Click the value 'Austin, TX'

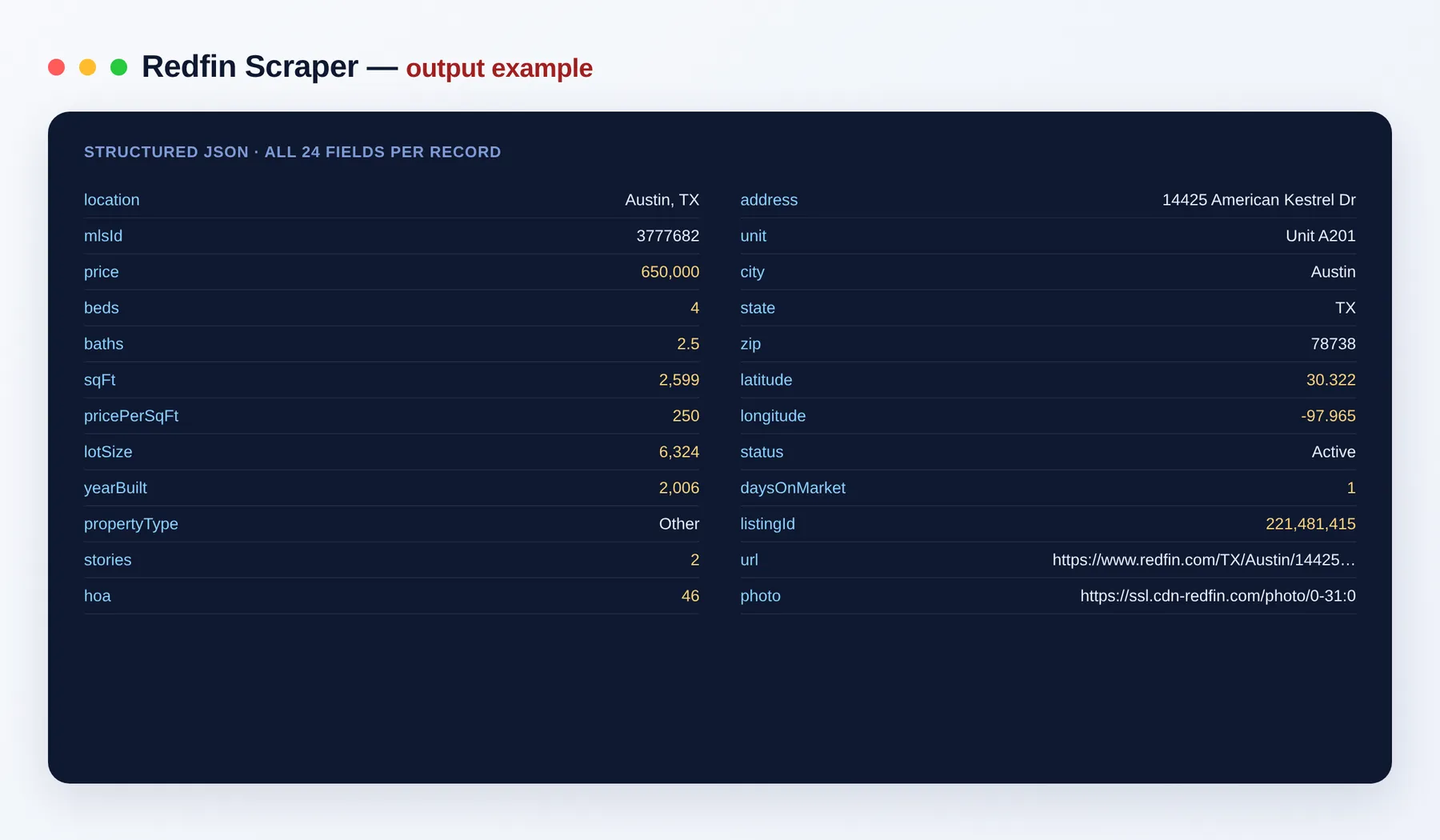click(662, 200)
